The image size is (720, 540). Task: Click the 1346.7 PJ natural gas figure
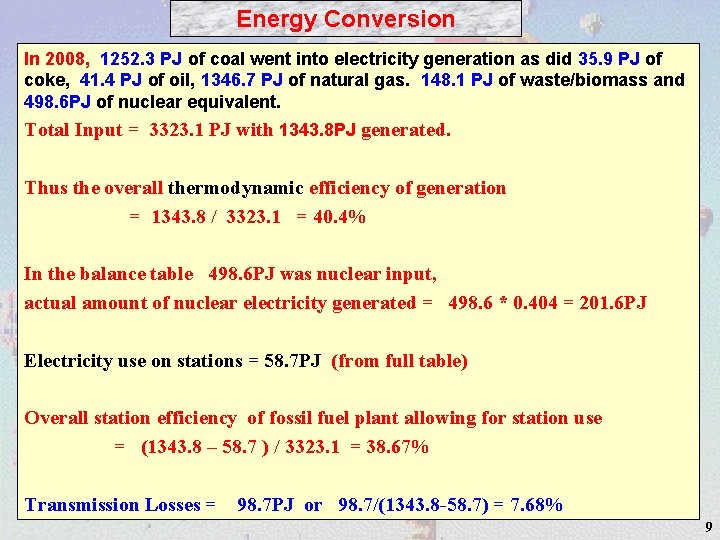242,80
